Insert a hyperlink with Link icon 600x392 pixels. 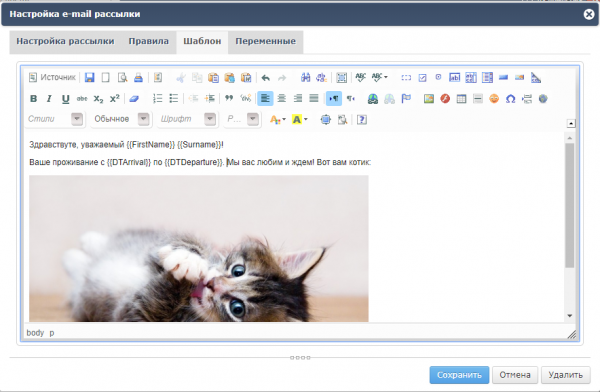tap(373, 99)
